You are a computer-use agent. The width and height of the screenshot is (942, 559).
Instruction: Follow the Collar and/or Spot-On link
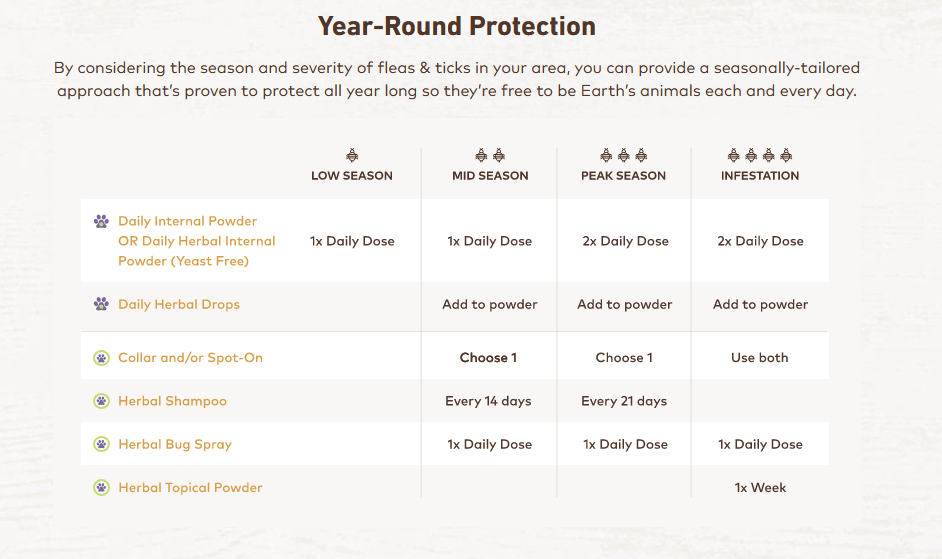190,357
